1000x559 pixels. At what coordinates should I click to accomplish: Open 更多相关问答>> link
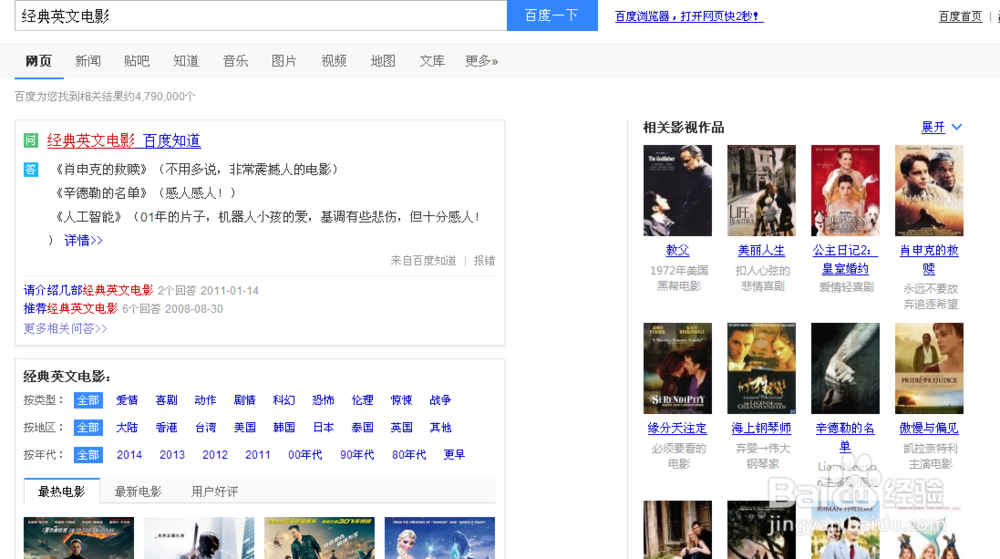click(x=65, y=329)
